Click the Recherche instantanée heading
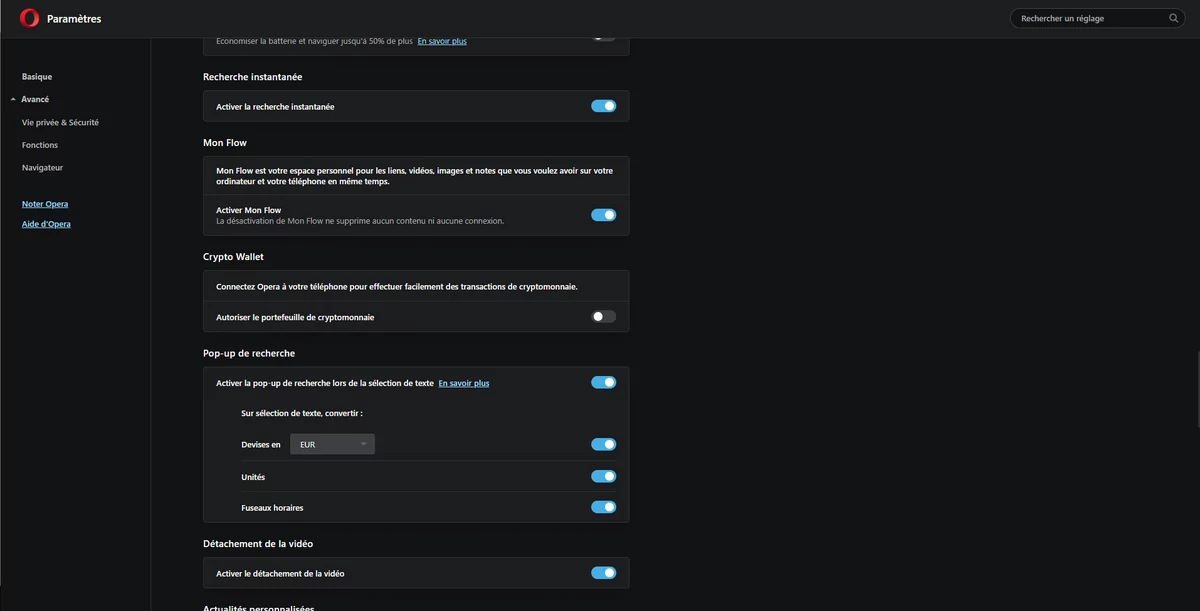1200x611 pixels. click(x=253, y=77)
